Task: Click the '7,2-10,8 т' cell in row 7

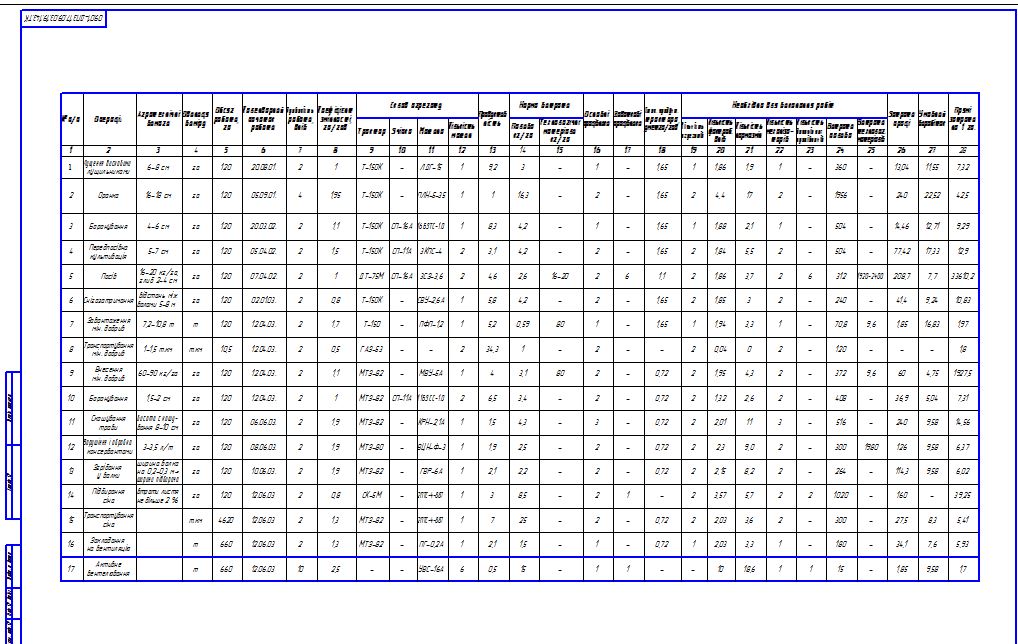Action: (158, 325)
